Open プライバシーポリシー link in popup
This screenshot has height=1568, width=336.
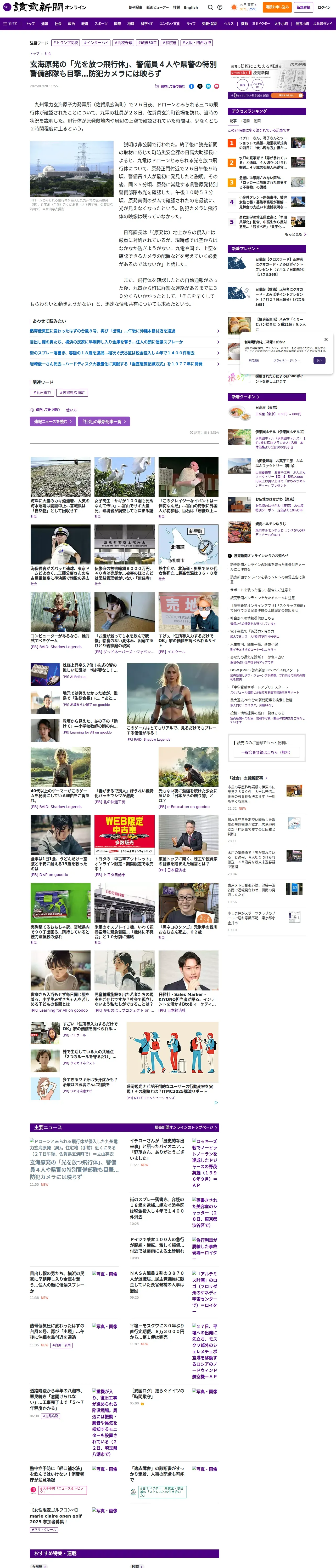click(286, 360)
